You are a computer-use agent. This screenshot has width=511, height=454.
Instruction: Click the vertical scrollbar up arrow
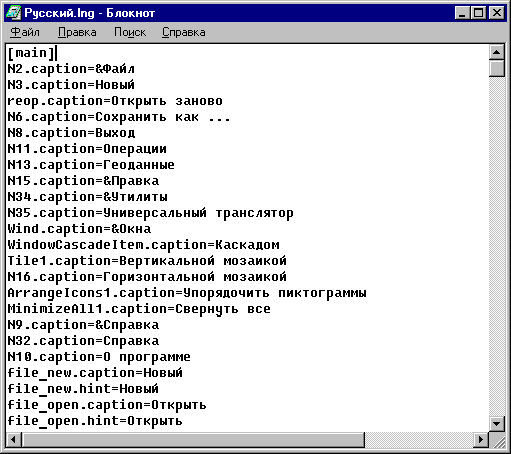497,52
